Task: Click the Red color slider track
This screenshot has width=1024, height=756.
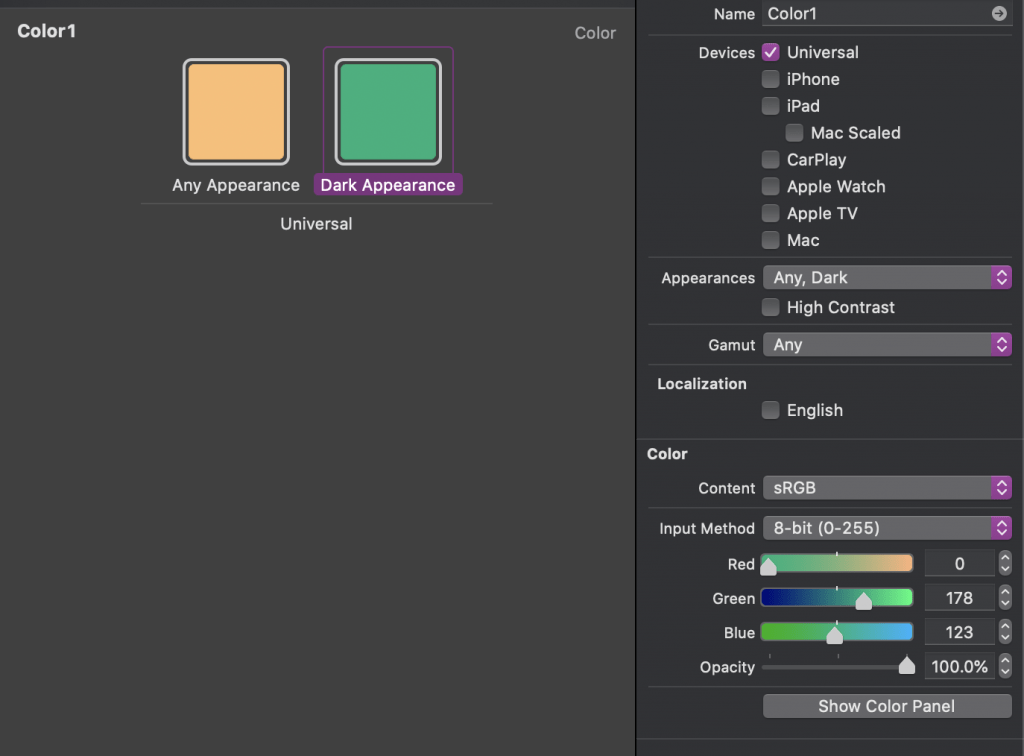Action: pyautogui.click(x=837, y=563)
